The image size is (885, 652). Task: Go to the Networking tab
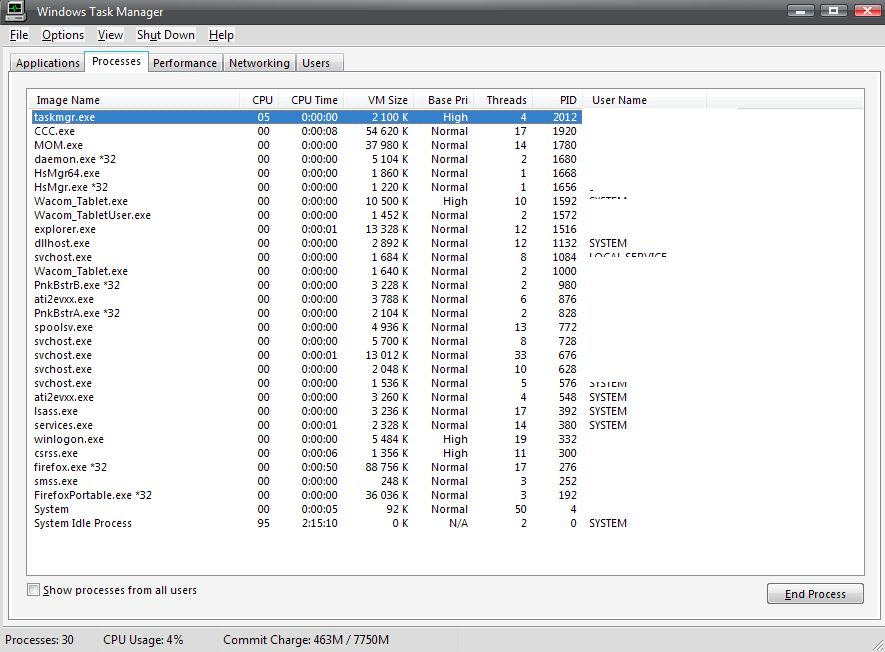[x=259, y=63]
